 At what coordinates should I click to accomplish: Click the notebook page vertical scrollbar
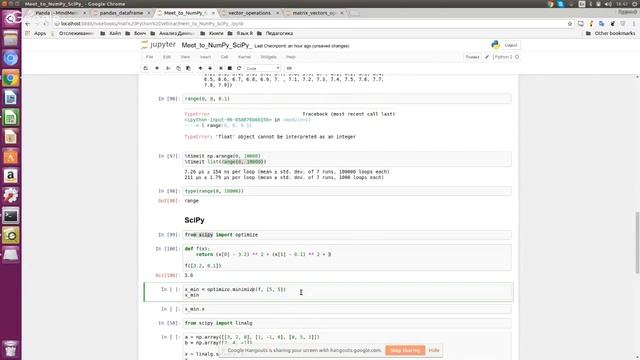click(637, 242)
